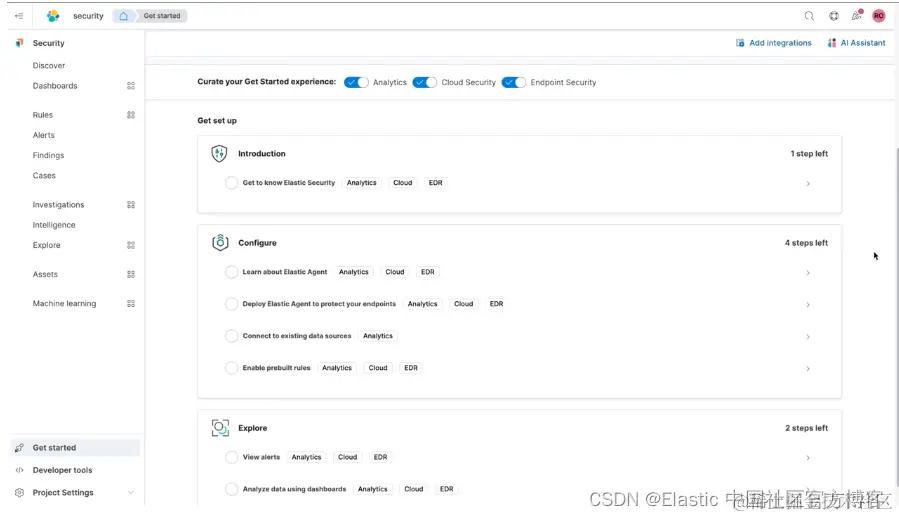
Task: Click the Elastic logo icon
Action: point(53,16)
